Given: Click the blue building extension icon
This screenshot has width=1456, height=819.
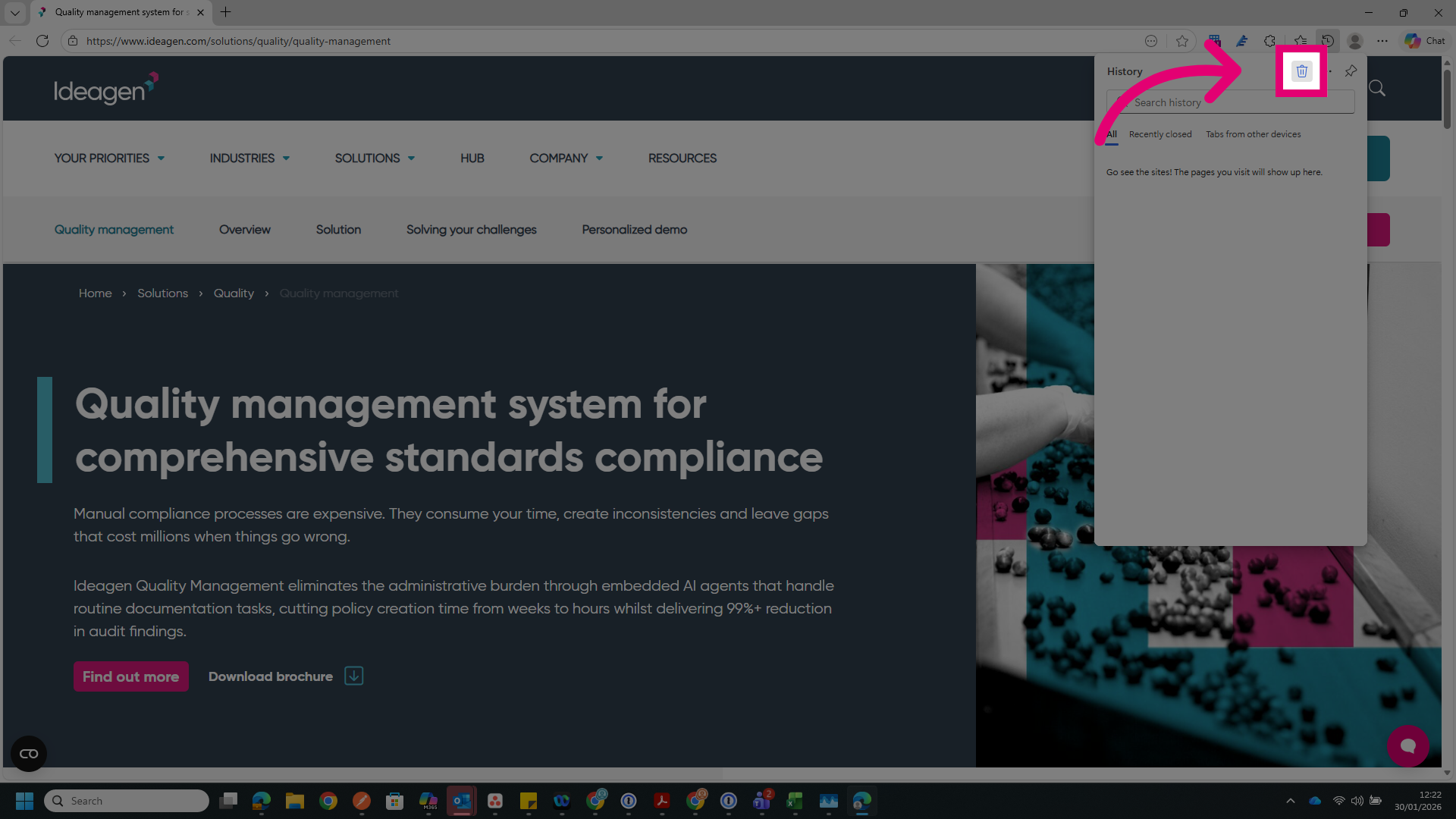Looking at the screenshot, I should coord(1214,41).
